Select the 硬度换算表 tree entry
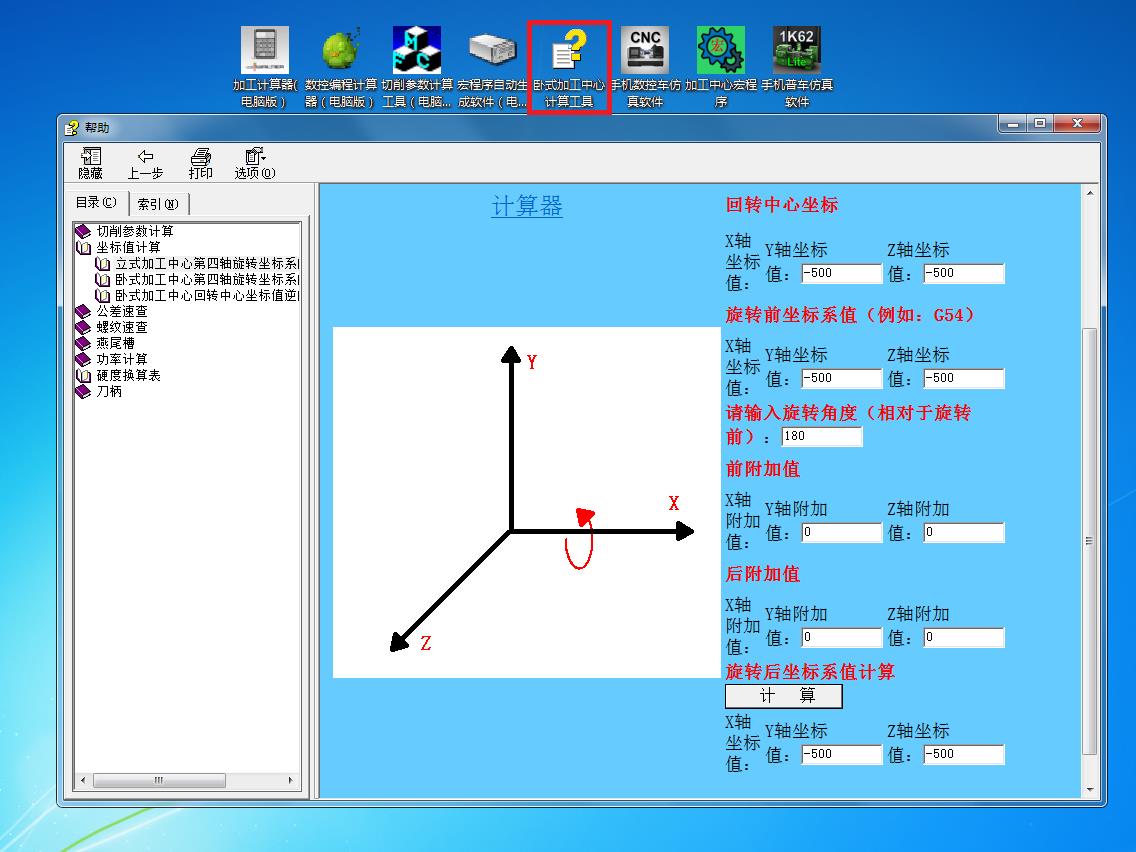This screenshot has height=852, width=1136. click(128, 375)
